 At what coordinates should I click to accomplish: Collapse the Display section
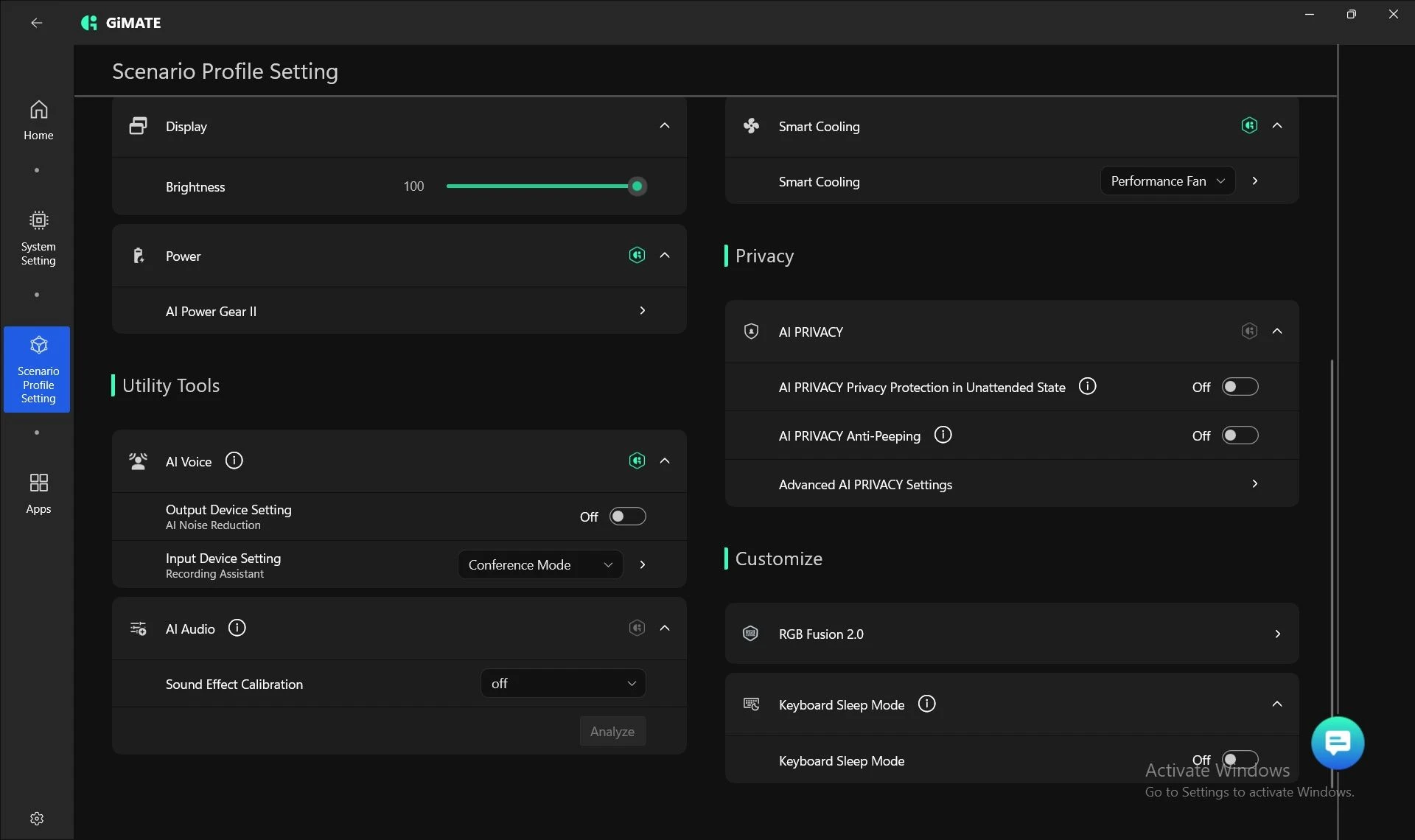(664, 125)
